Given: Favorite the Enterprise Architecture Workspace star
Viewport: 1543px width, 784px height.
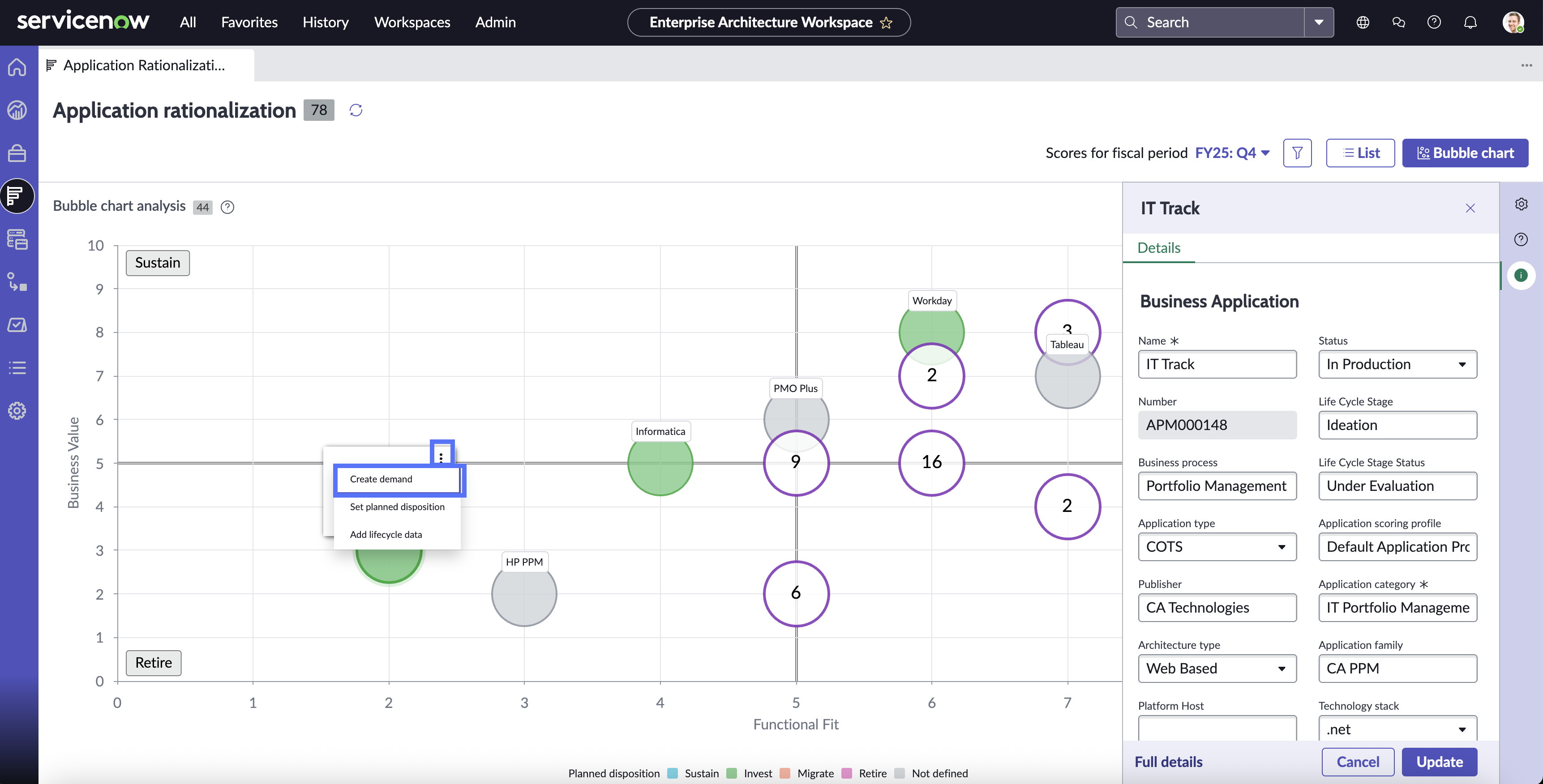Looking at the screenshot, I should [x=887, y=23].
